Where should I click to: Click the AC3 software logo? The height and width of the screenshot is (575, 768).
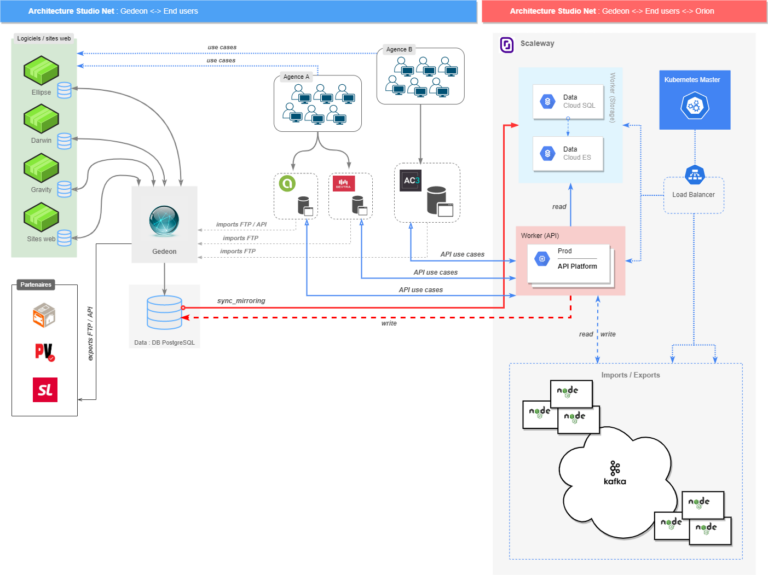tap(410, 180)
